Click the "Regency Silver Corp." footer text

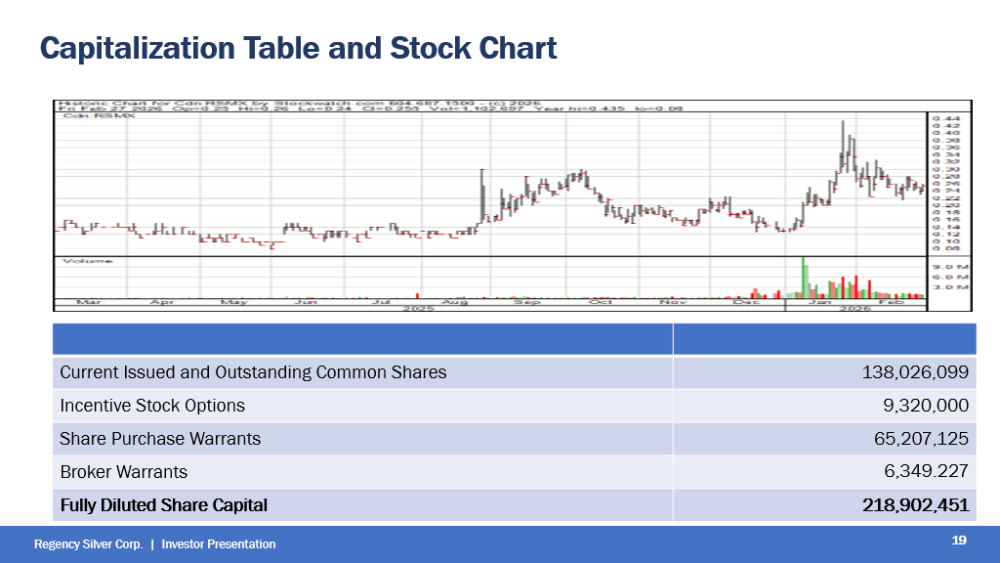coord(88,544)
